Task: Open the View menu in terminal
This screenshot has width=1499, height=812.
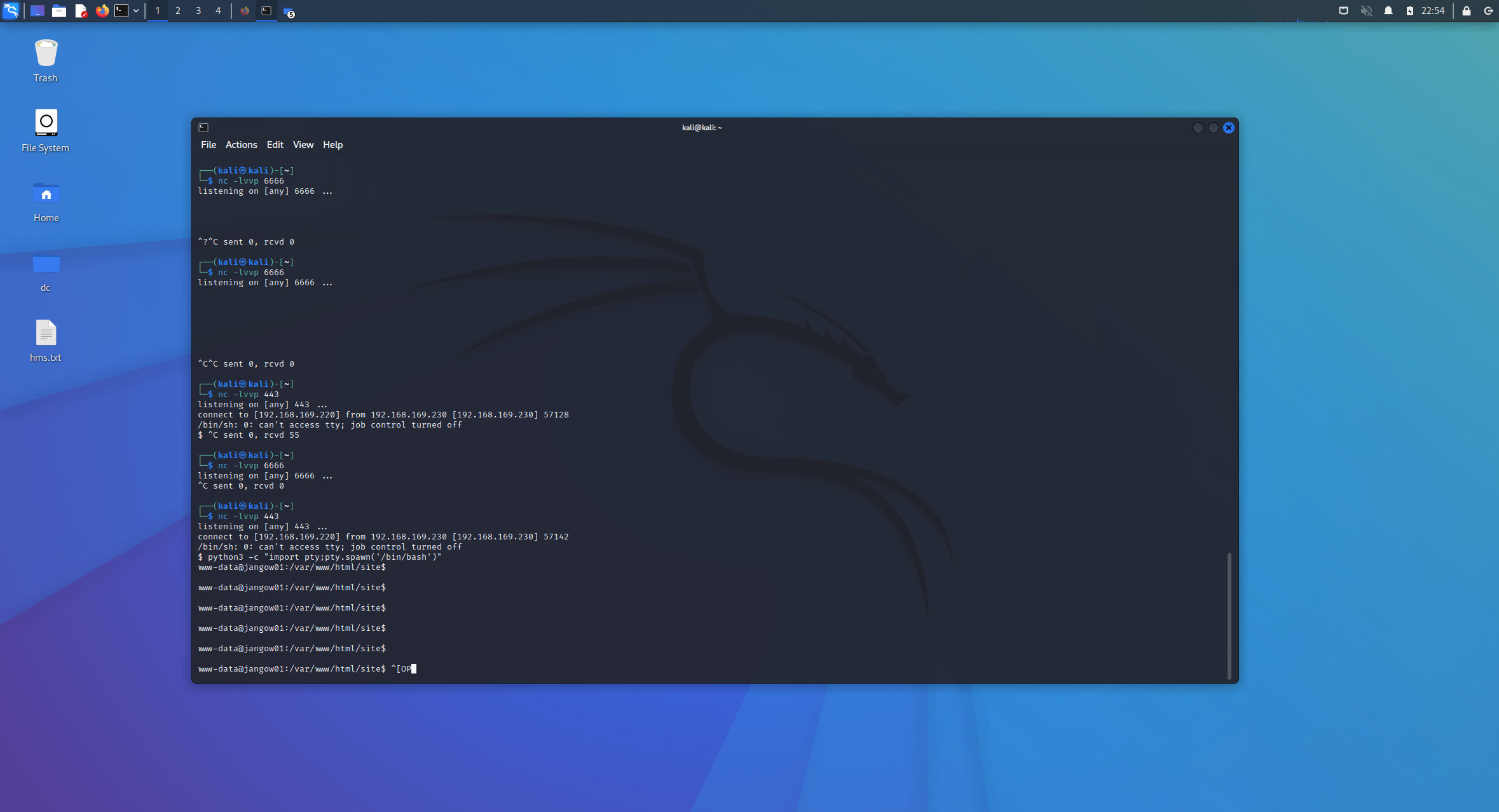Action: point(303,145)
